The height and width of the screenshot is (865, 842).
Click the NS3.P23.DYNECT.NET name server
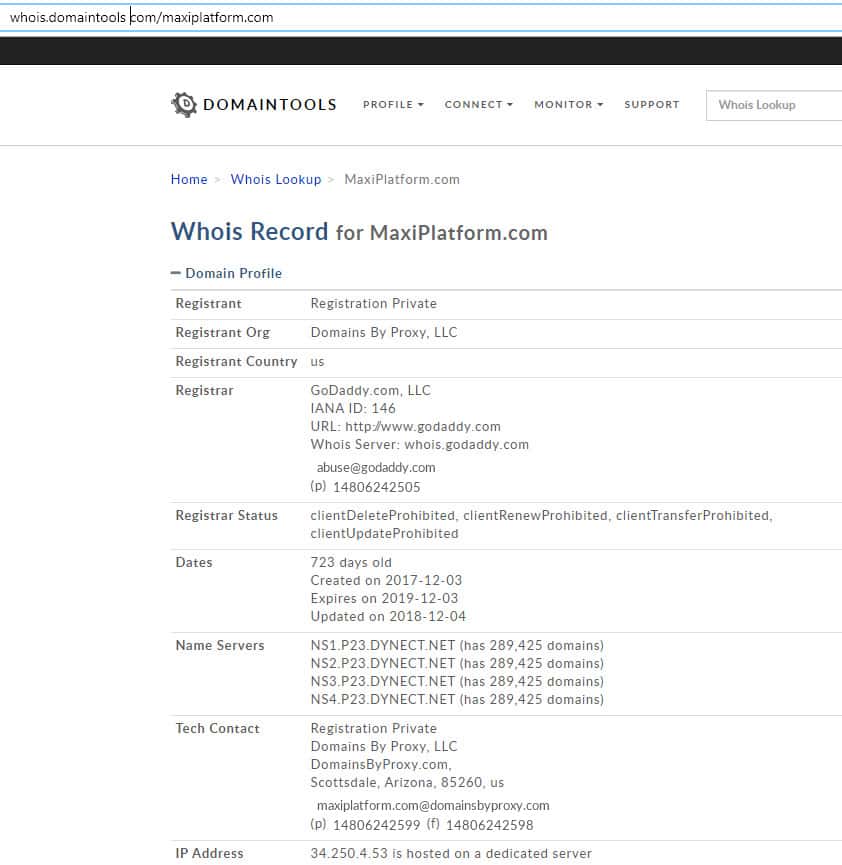click(x=383, y=681)
